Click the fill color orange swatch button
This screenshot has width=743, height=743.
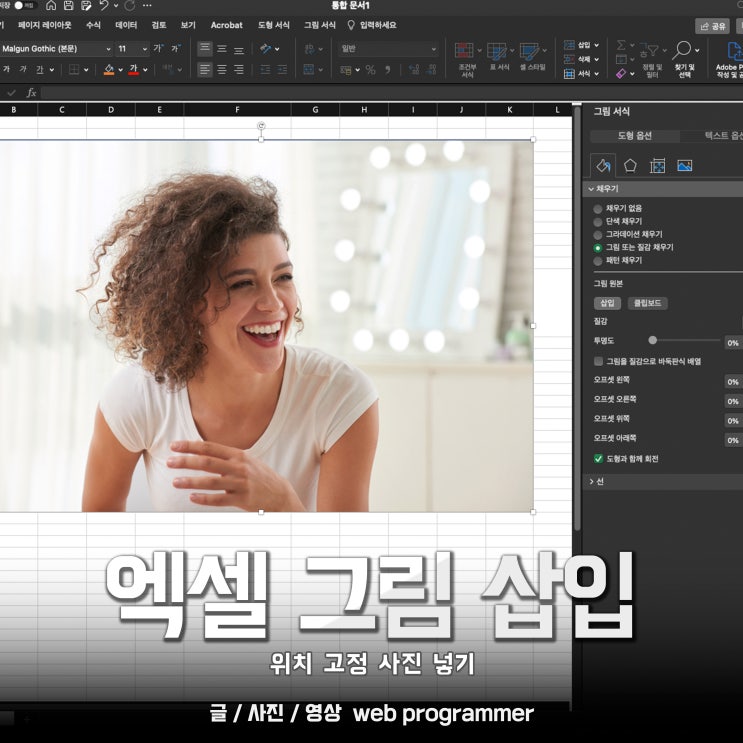(x=109, y=70)
